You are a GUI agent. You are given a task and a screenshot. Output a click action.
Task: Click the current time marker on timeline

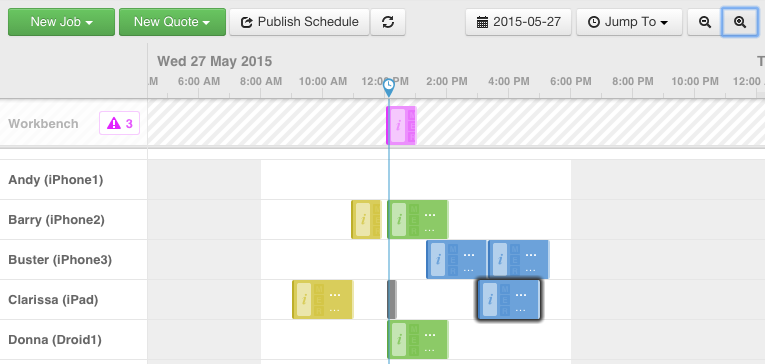coord(388,88)
